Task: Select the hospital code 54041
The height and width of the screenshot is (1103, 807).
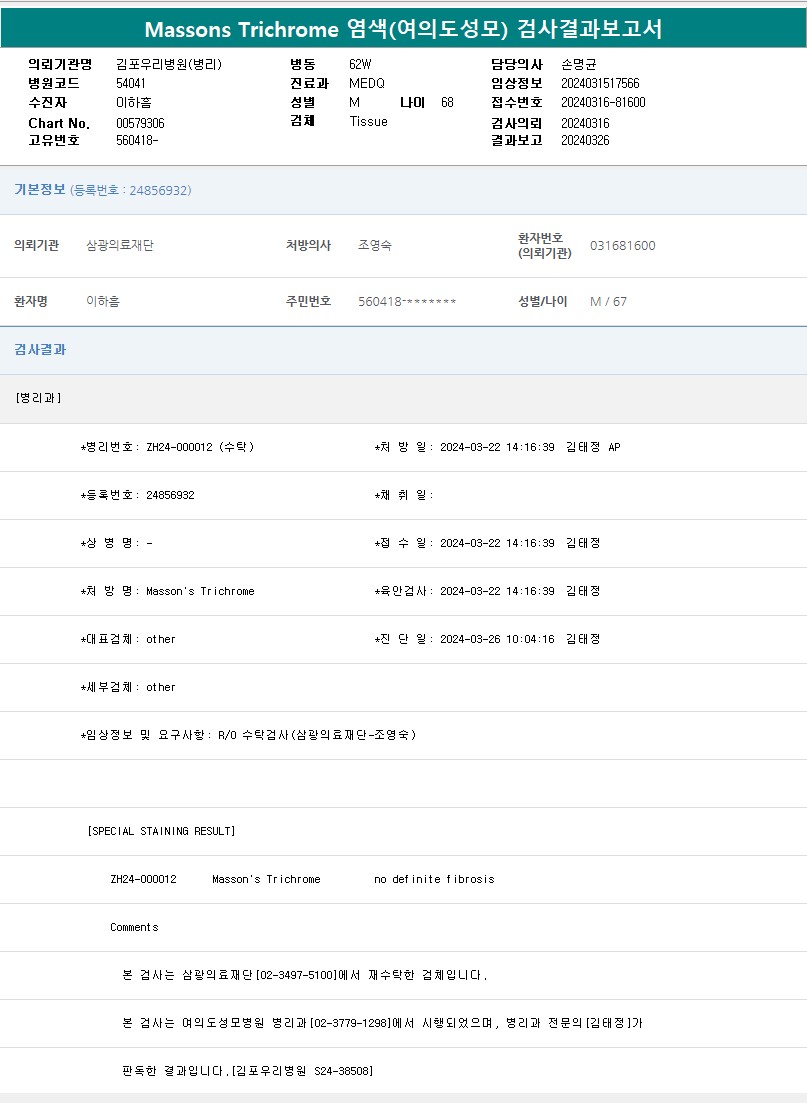Action: (131, 83)
